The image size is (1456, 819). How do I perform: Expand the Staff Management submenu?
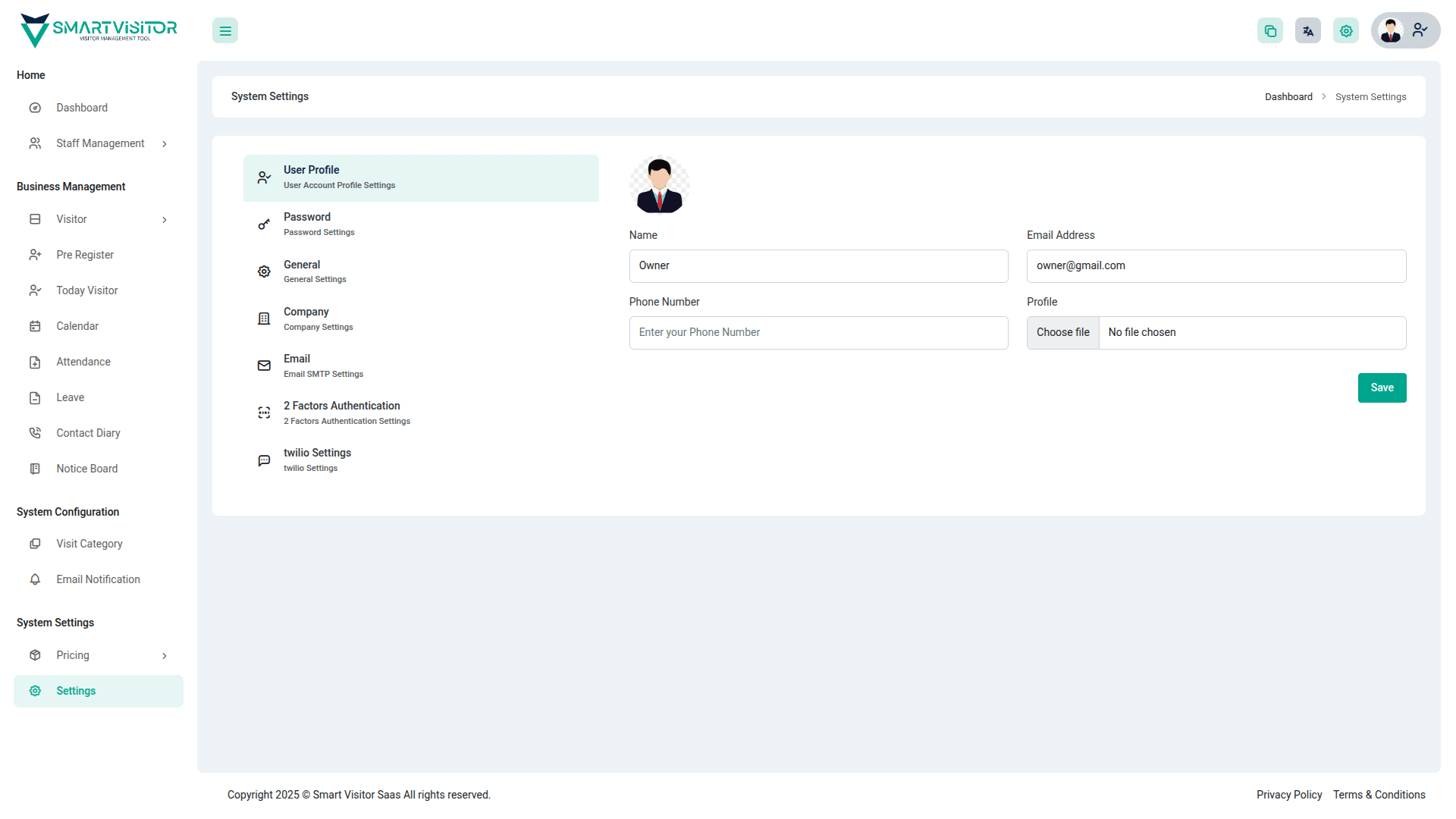pyautogui.click(x=165, y=144)
